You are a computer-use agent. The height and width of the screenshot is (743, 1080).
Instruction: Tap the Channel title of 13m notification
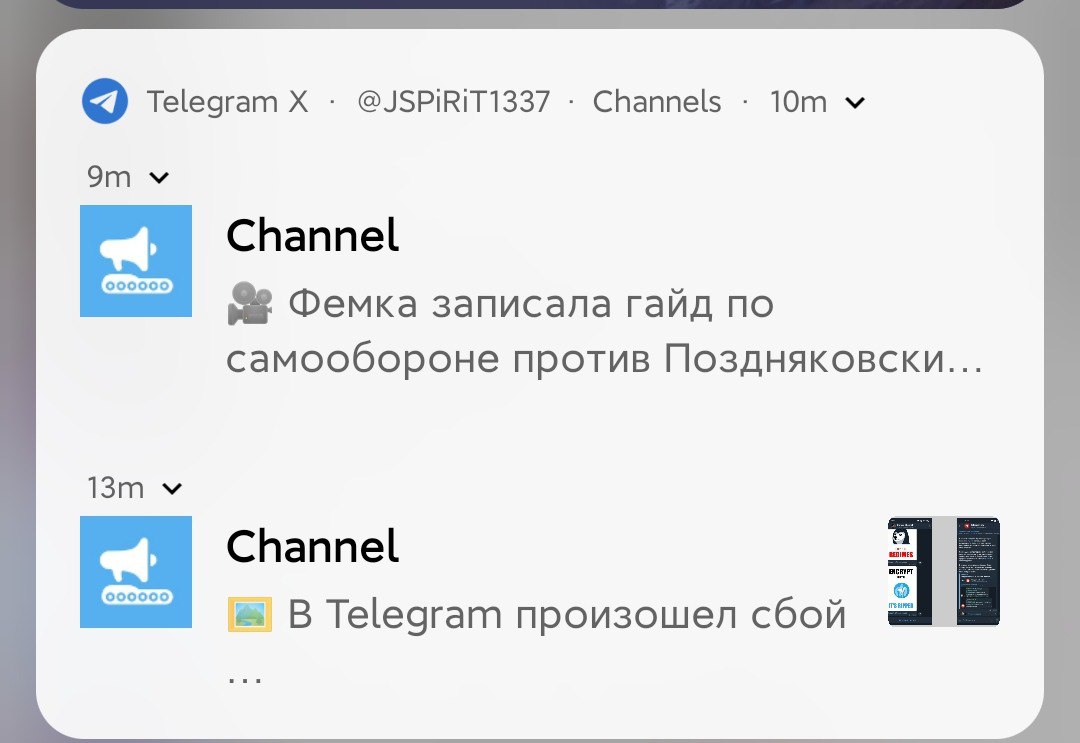click(x=312, y=546)
